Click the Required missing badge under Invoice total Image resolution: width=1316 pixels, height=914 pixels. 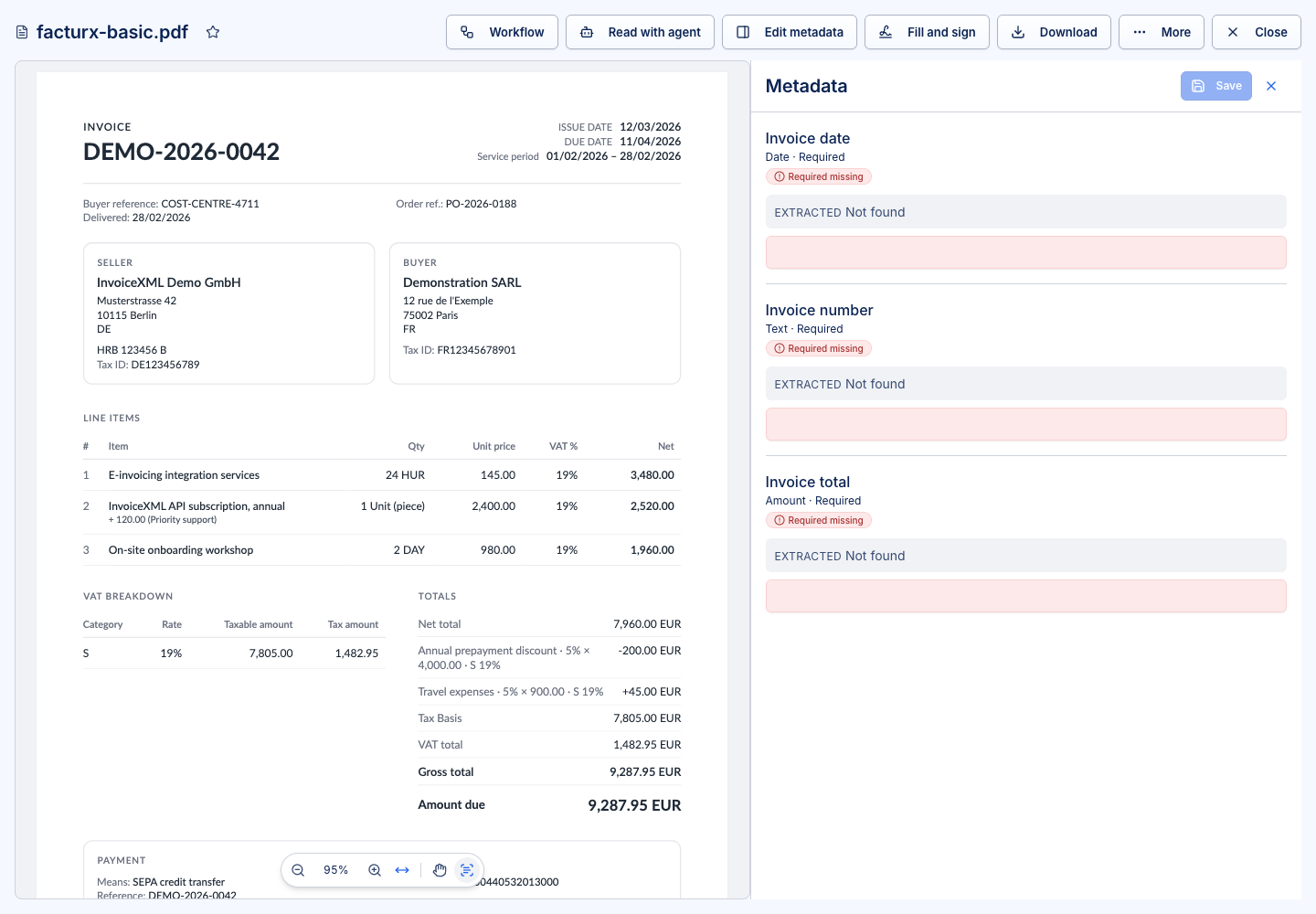point(819,520)
